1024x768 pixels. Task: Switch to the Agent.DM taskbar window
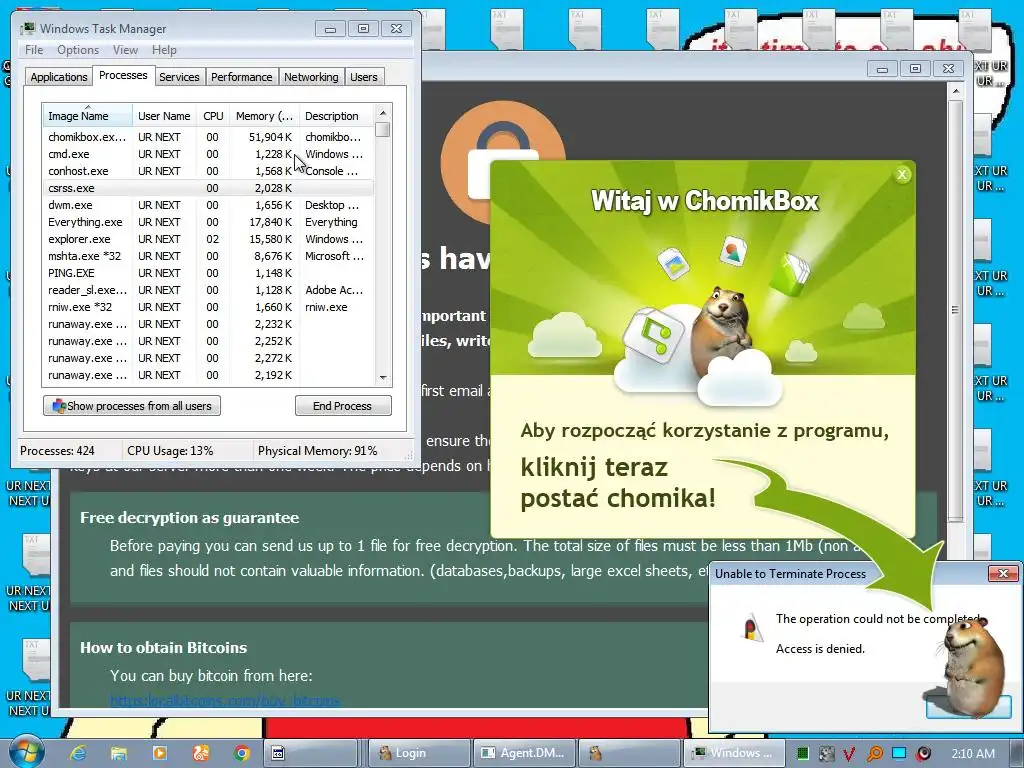pyautogui.click(x=526, y=753)
